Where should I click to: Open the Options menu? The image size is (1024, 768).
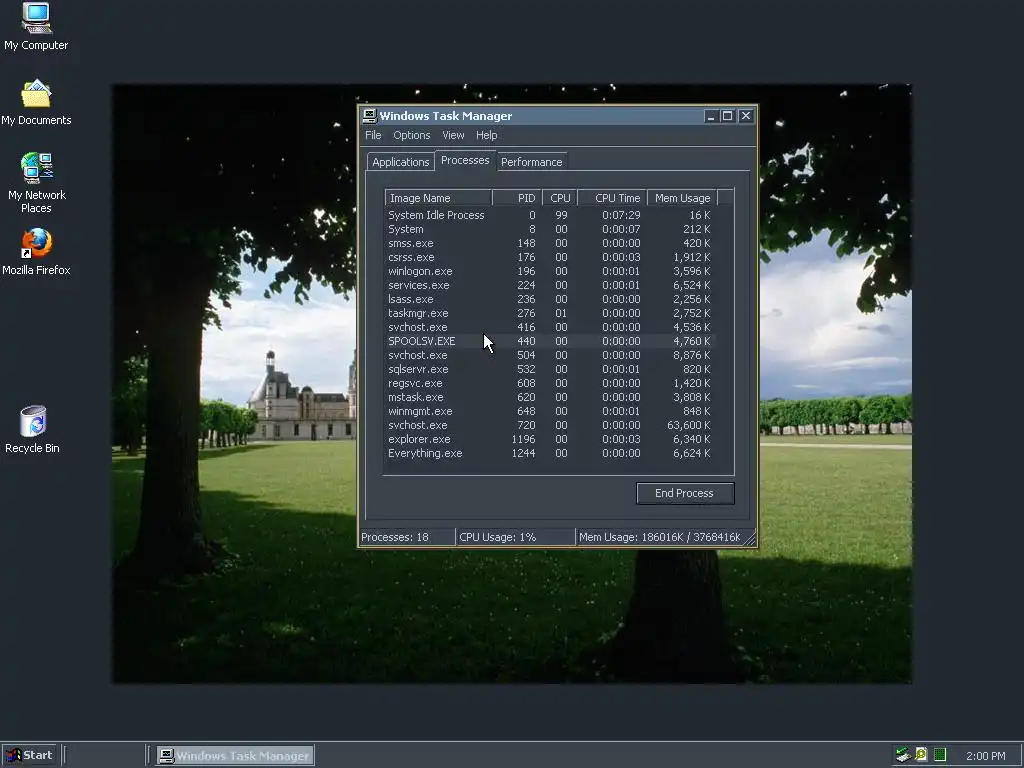411,135
